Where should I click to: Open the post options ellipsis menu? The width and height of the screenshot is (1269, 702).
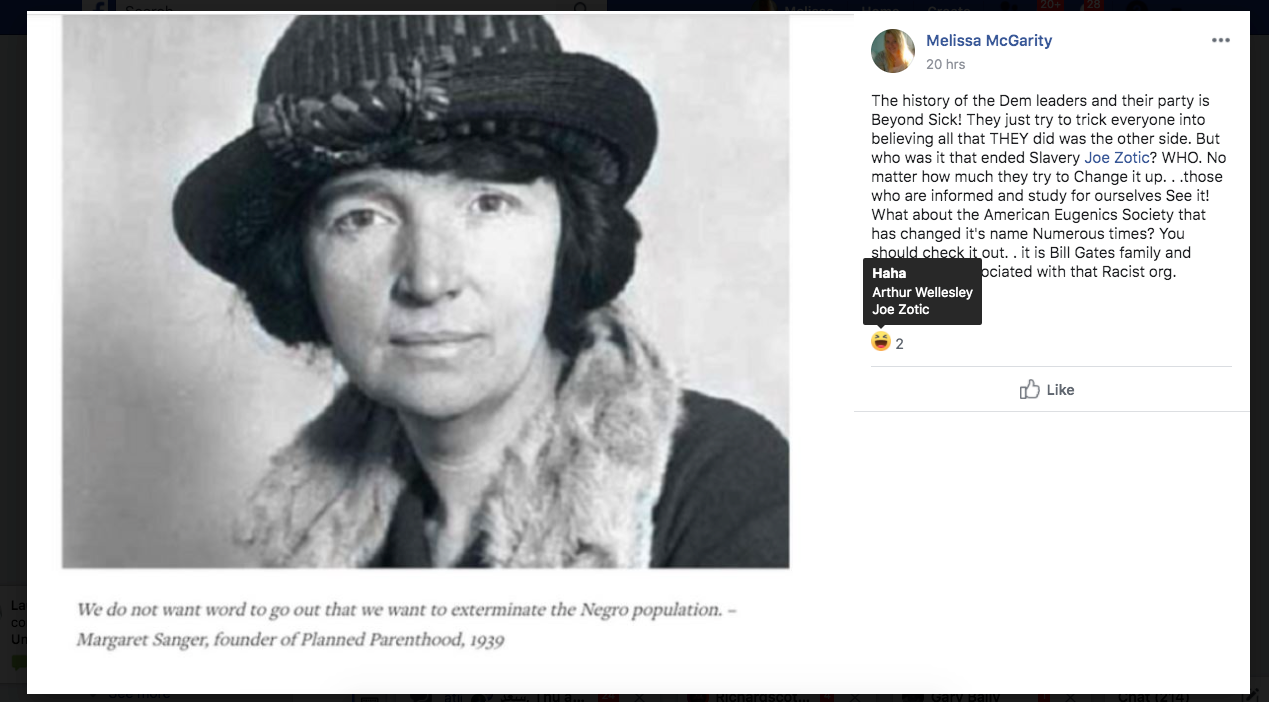(1220, 41)
